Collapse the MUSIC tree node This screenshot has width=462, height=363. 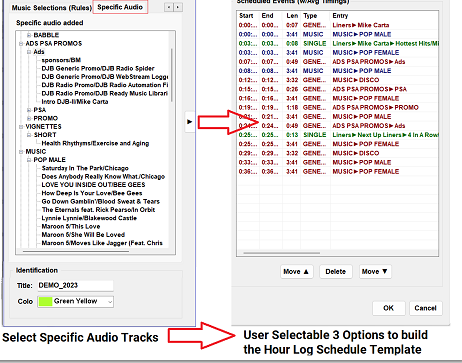pos(21,152)
